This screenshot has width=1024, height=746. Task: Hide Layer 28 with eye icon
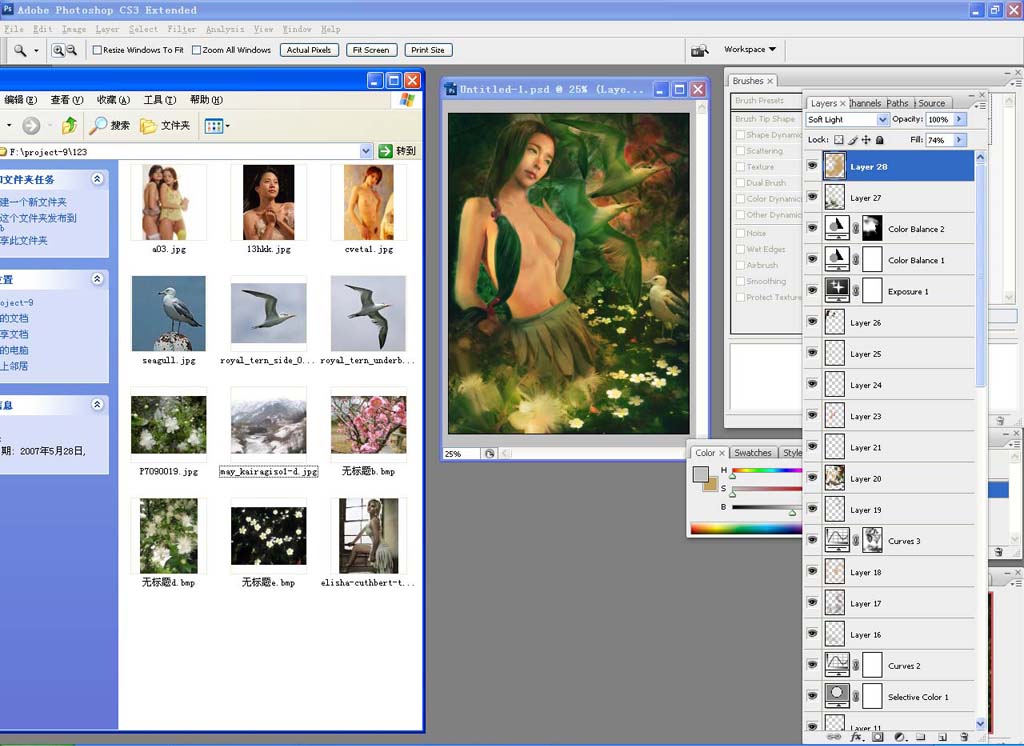(812, 166)
